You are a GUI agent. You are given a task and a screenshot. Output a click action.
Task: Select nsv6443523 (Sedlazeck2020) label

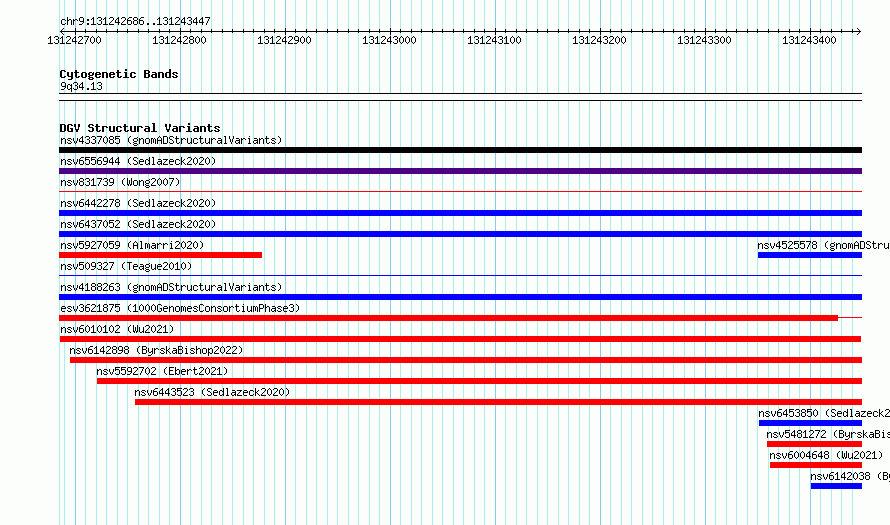tap(212, 392)
